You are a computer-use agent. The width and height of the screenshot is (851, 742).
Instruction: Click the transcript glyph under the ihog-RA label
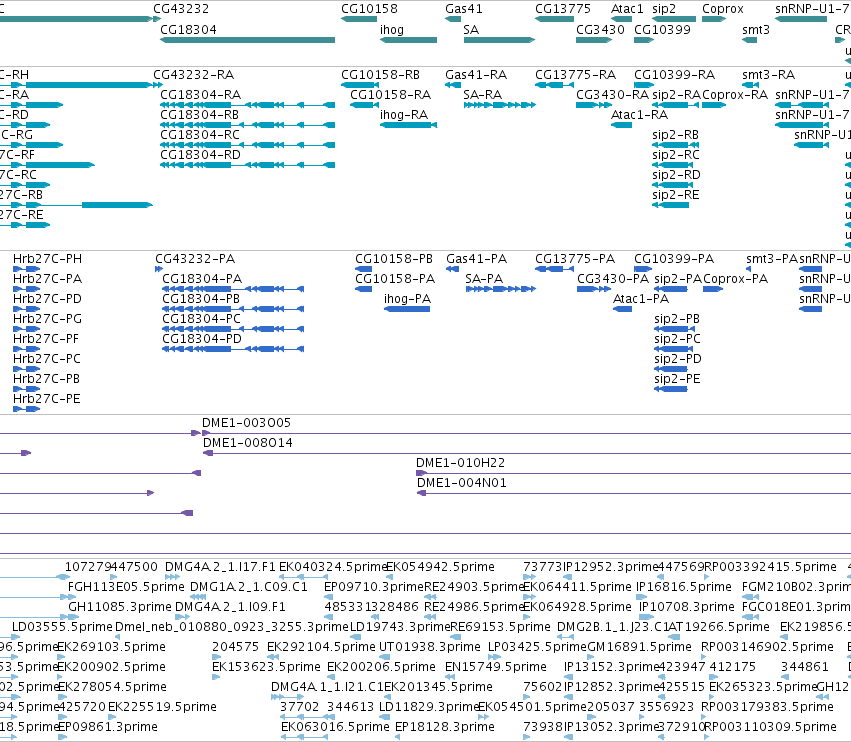[408, 125]
